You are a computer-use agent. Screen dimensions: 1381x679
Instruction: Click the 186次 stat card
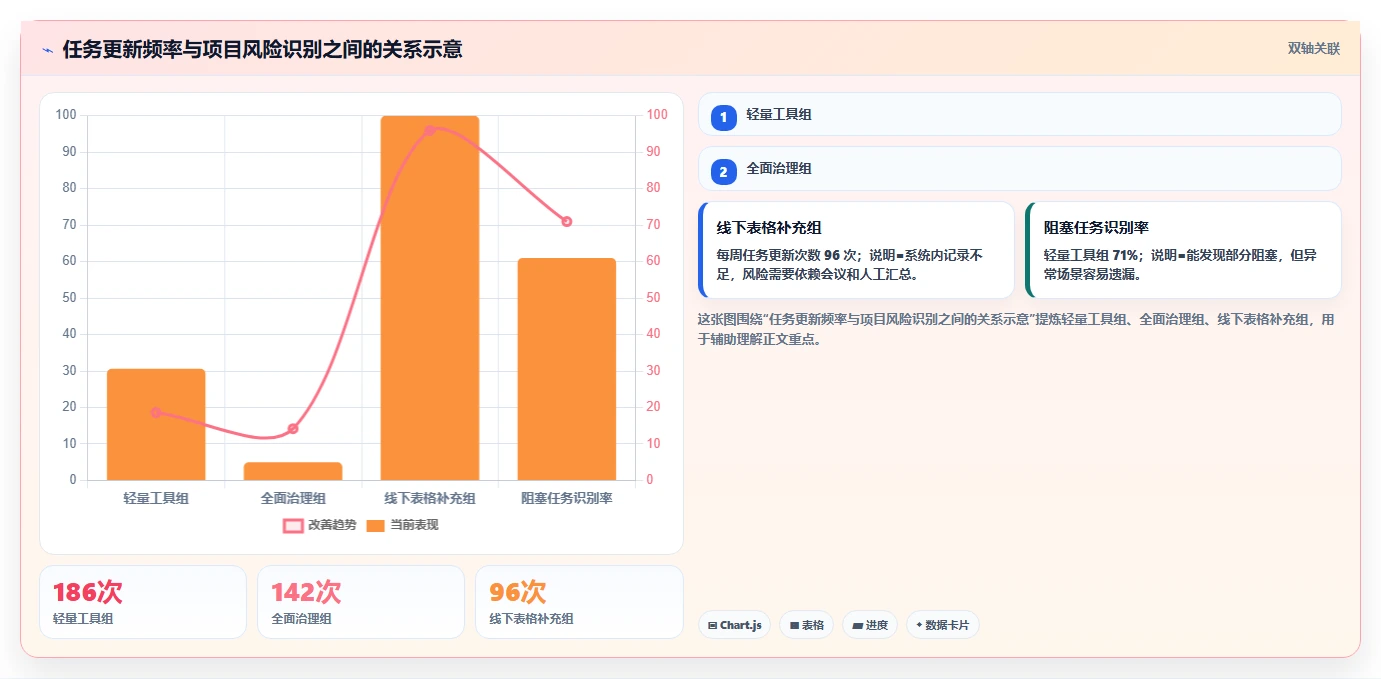143,602
